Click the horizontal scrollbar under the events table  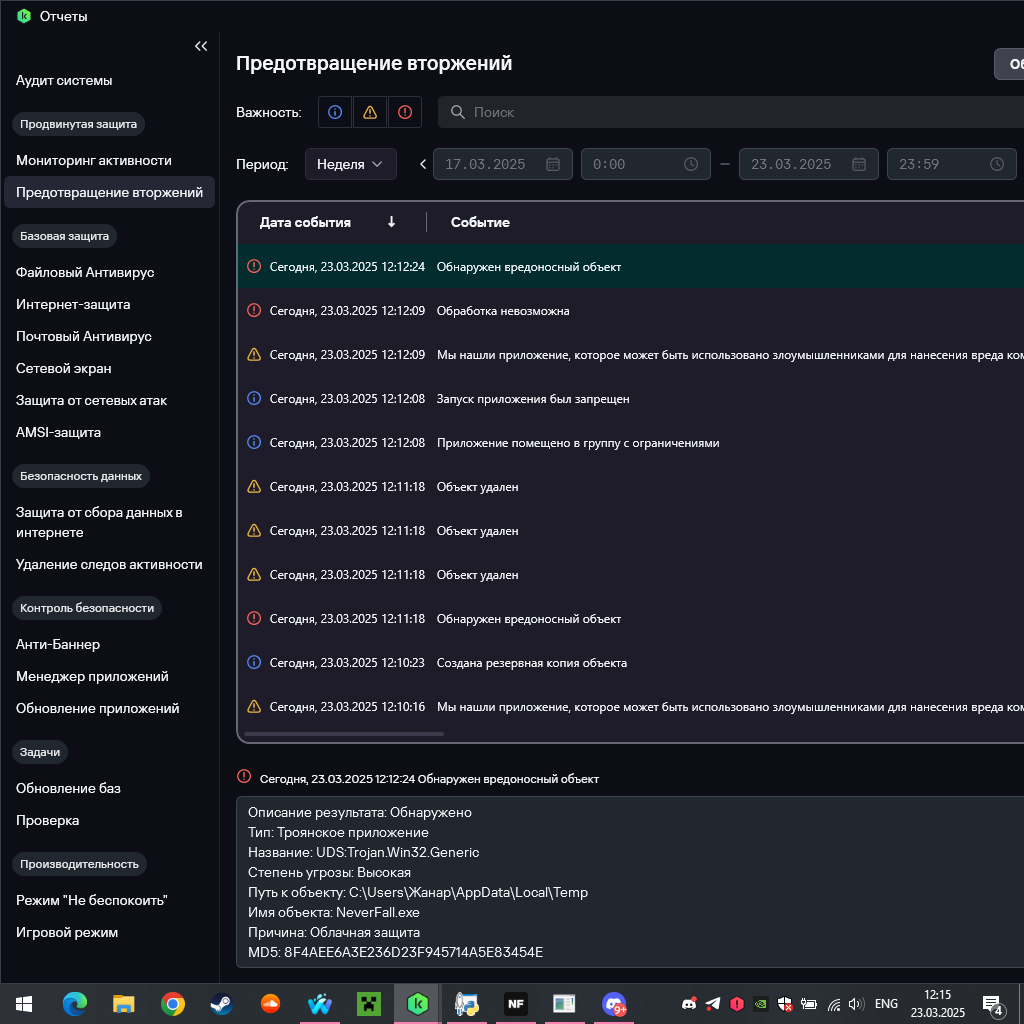344,734
